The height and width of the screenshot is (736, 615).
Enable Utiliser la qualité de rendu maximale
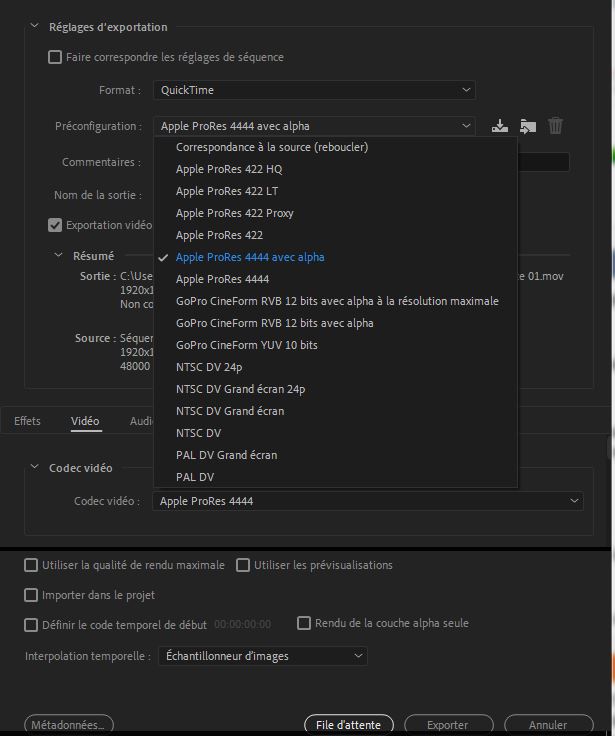click(x=31, y=565)
